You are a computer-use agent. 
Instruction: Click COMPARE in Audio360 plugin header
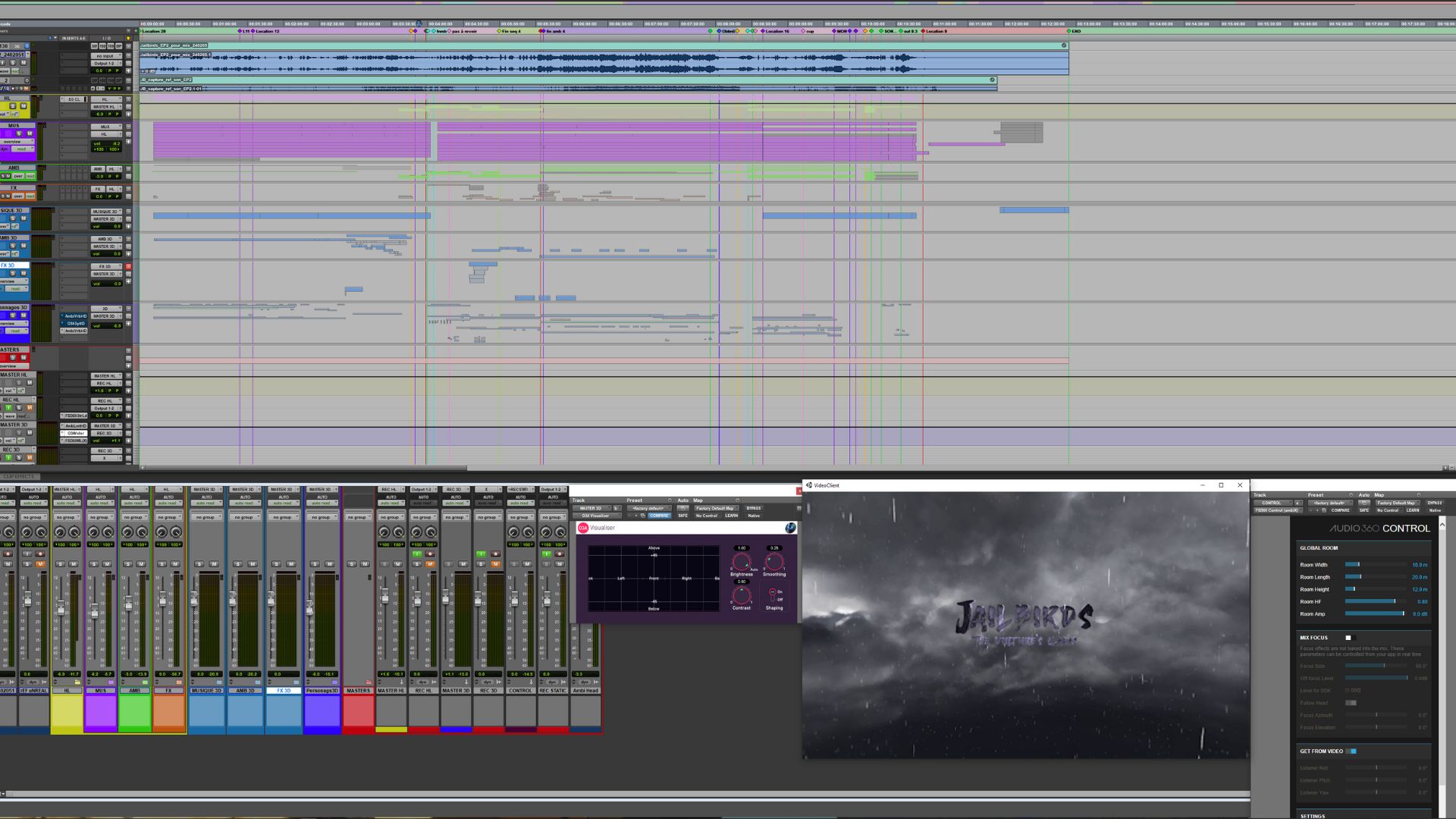tap(1340, 510)
